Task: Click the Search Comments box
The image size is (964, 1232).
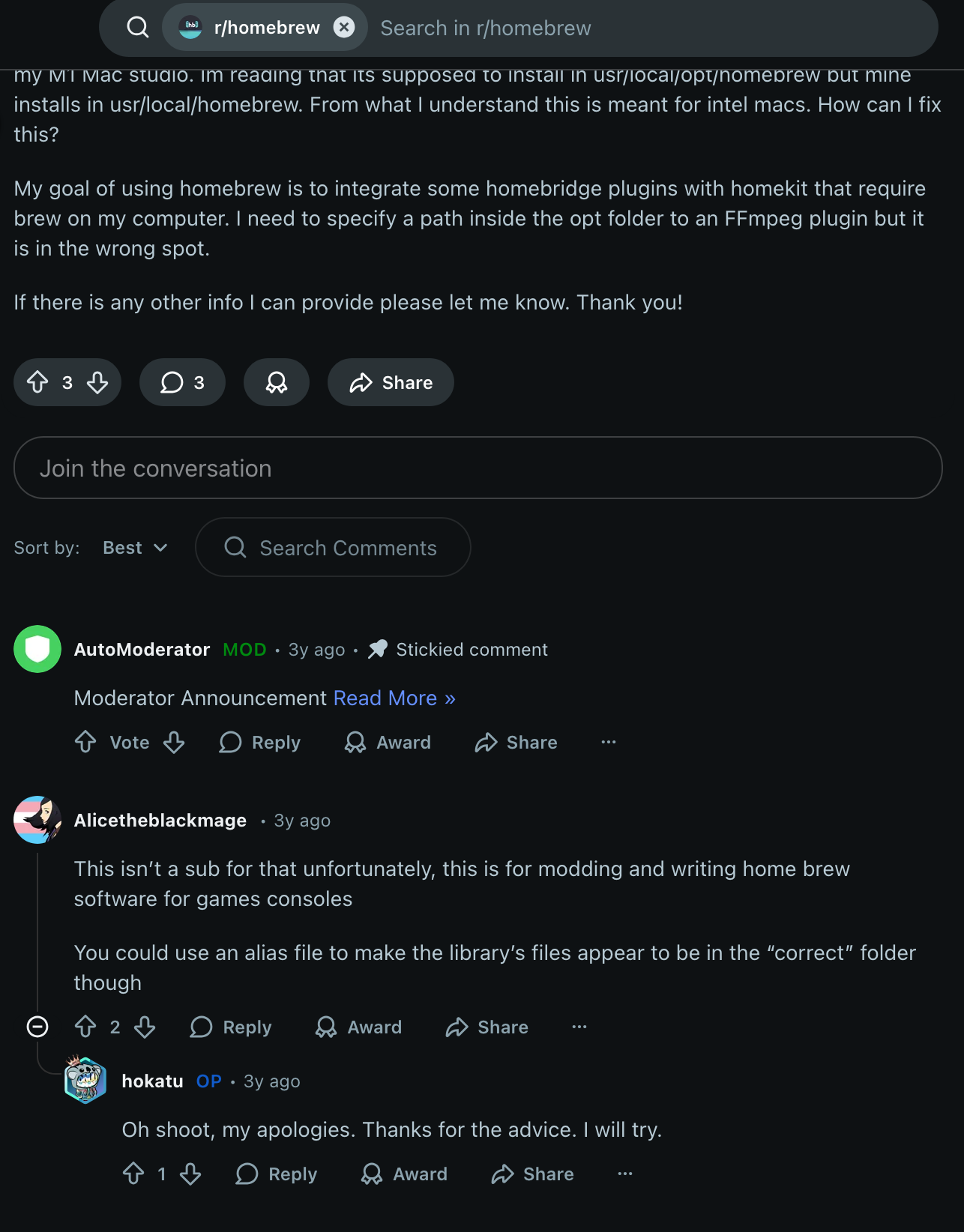Action: coord(333,548)
